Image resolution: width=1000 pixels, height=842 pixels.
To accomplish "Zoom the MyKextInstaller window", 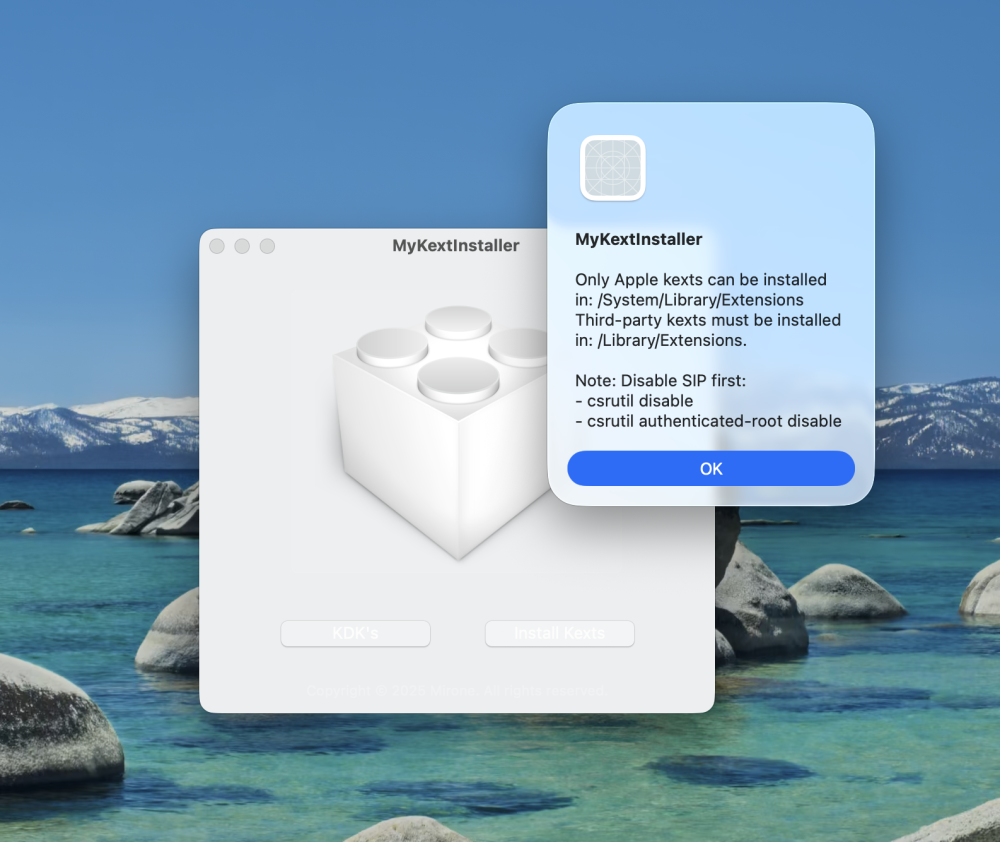I will pos(267,246).
